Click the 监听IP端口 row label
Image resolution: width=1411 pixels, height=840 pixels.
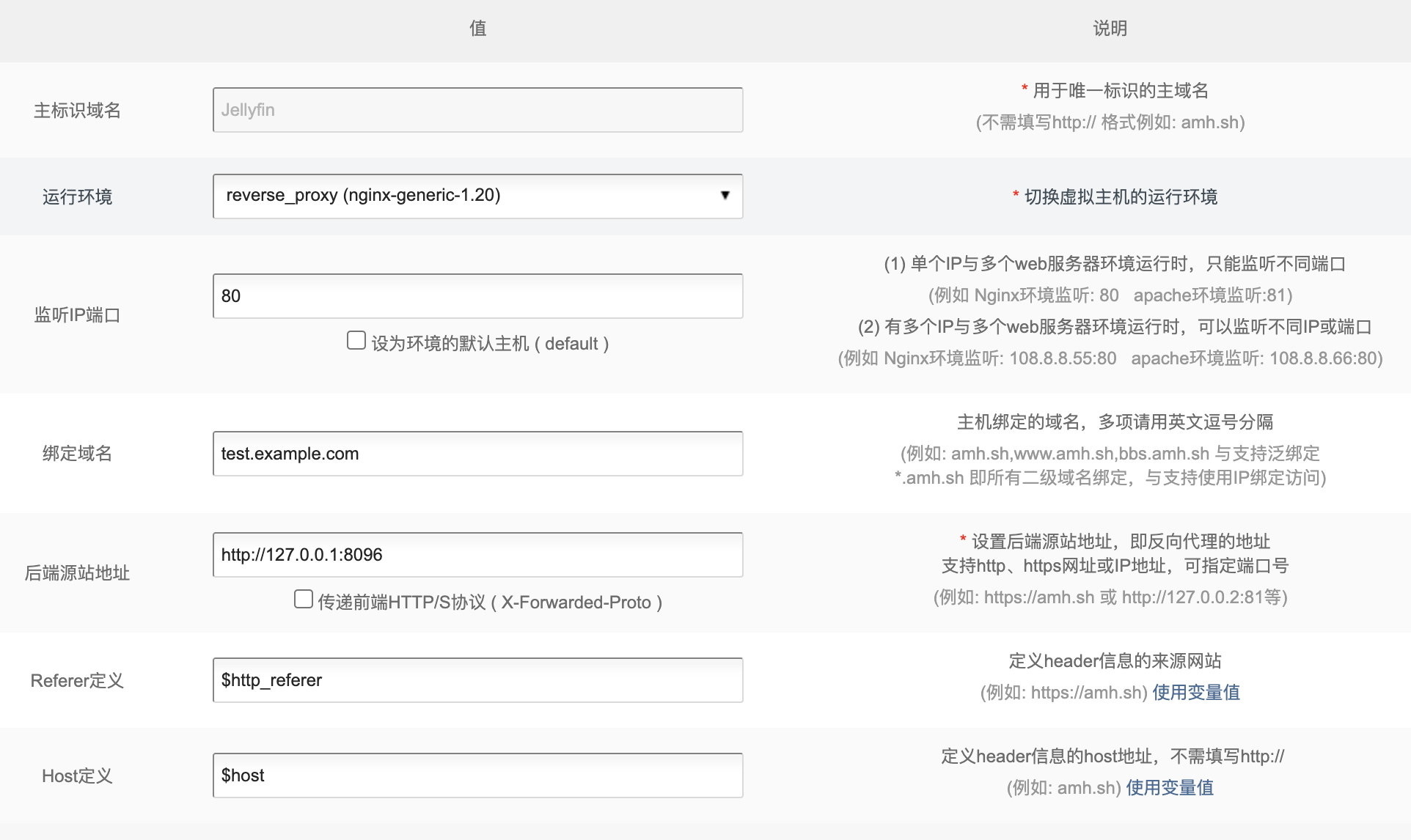[77, 315]
